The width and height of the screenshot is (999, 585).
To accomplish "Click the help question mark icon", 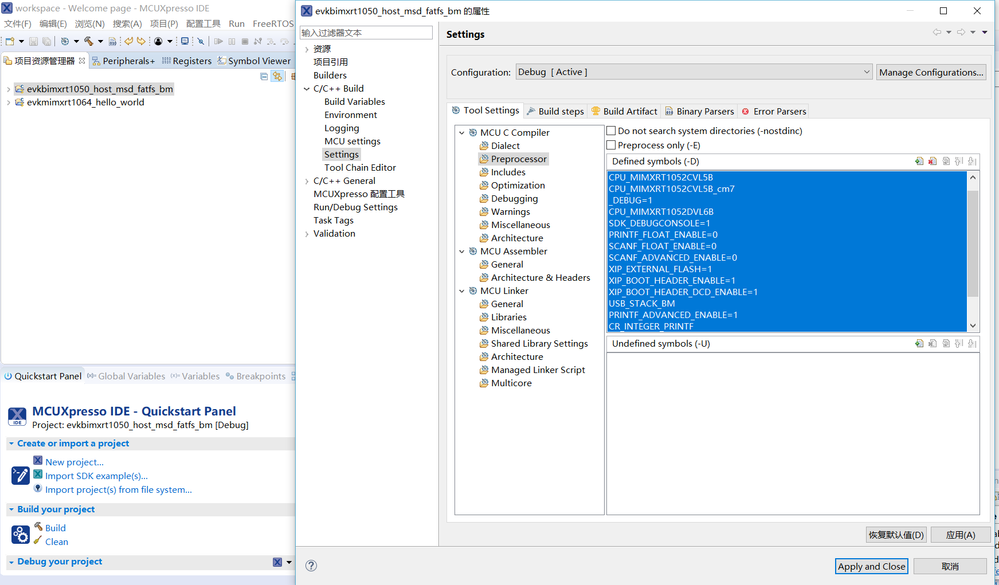I will pos(311,565).
